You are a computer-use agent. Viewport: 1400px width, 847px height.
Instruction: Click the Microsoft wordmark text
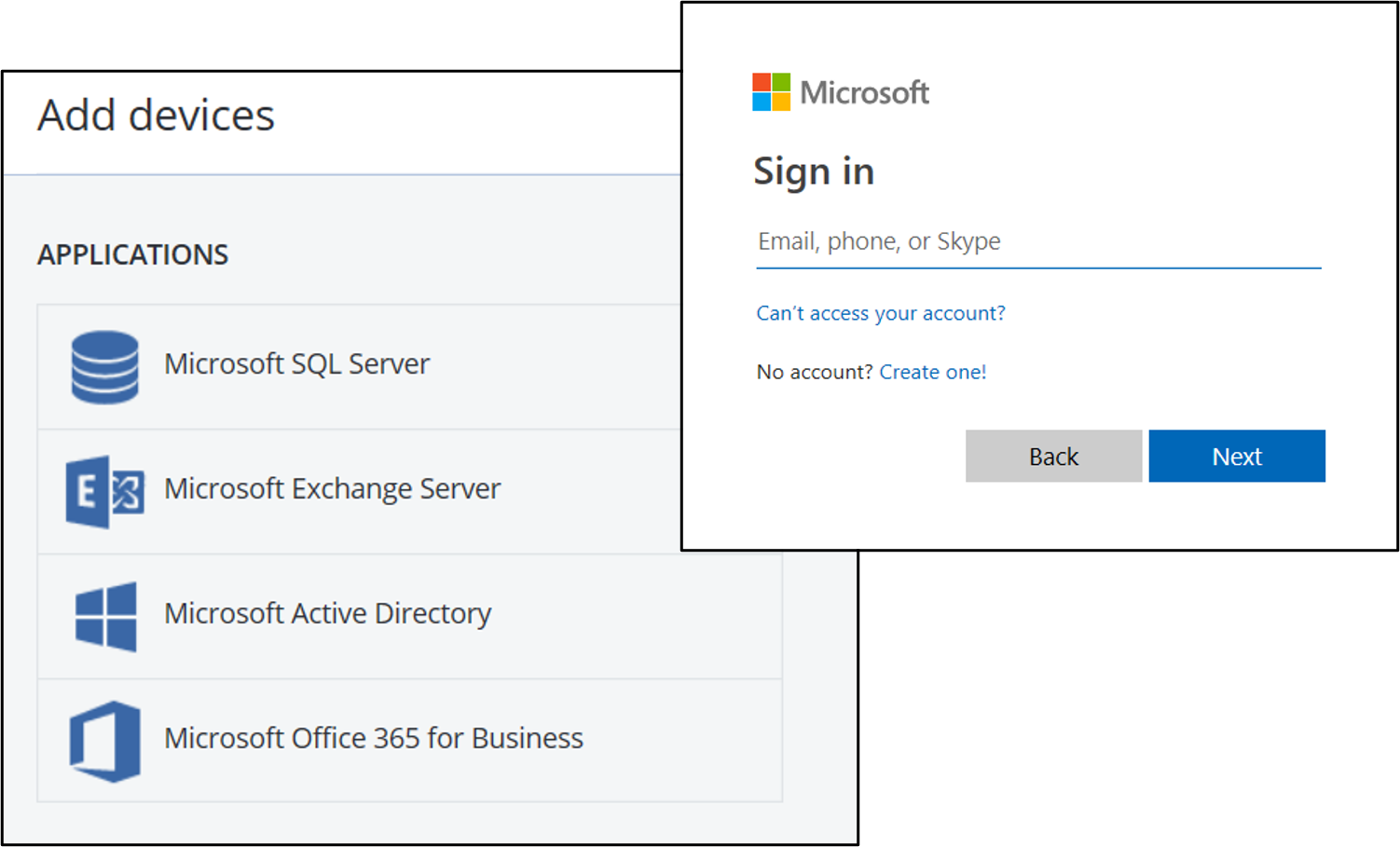864,92
